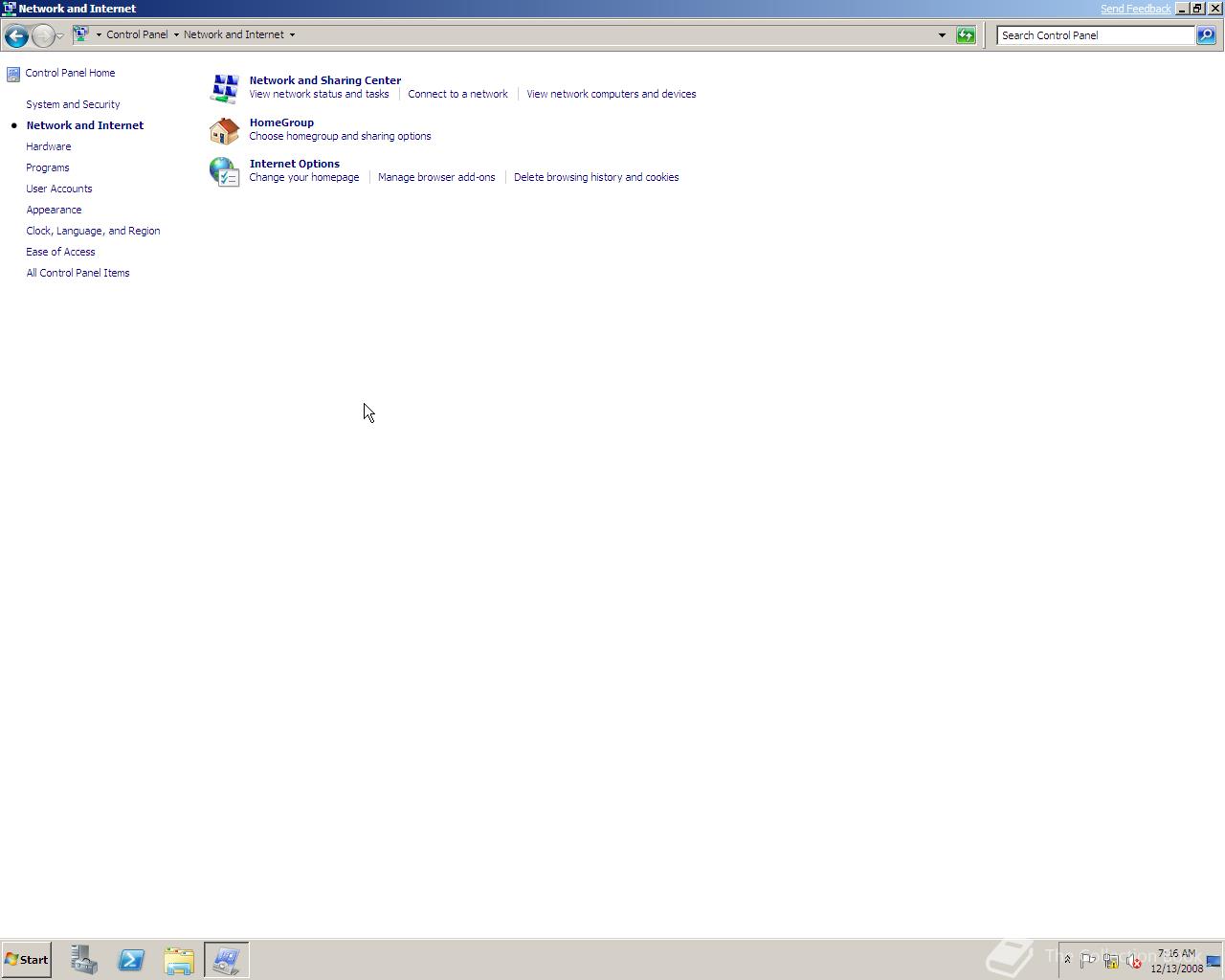Open the Appearance category
The image size is (1225, 980).
click(x=54, y=210)
